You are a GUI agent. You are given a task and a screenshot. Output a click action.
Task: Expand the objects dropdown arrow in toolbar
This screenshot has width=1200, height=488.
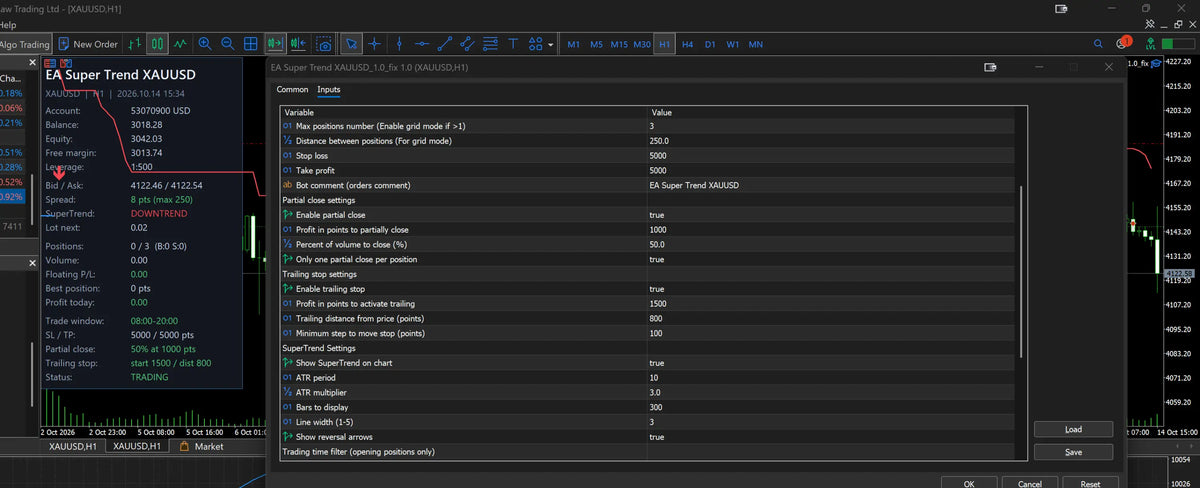tap(551, 44)
